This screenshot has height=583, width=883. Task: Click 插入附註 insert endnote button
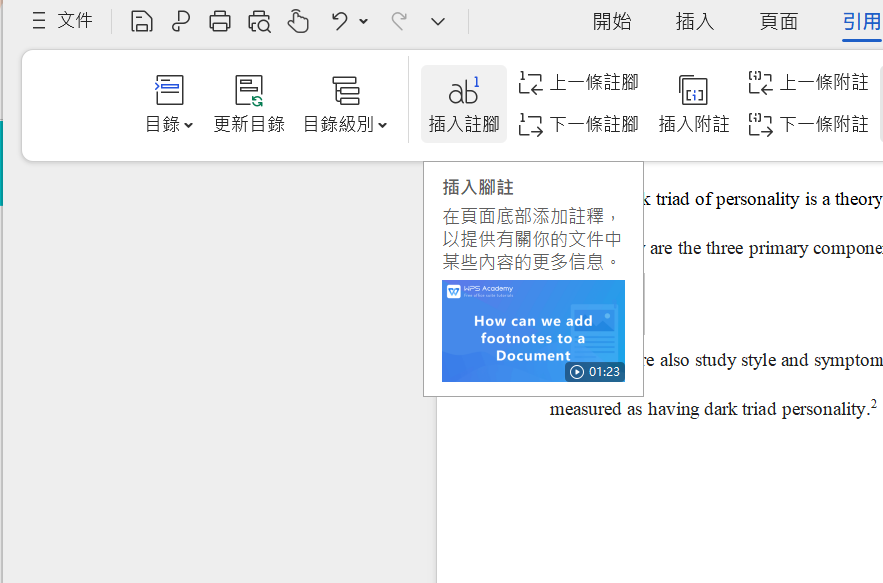click(x=693, y=104)
